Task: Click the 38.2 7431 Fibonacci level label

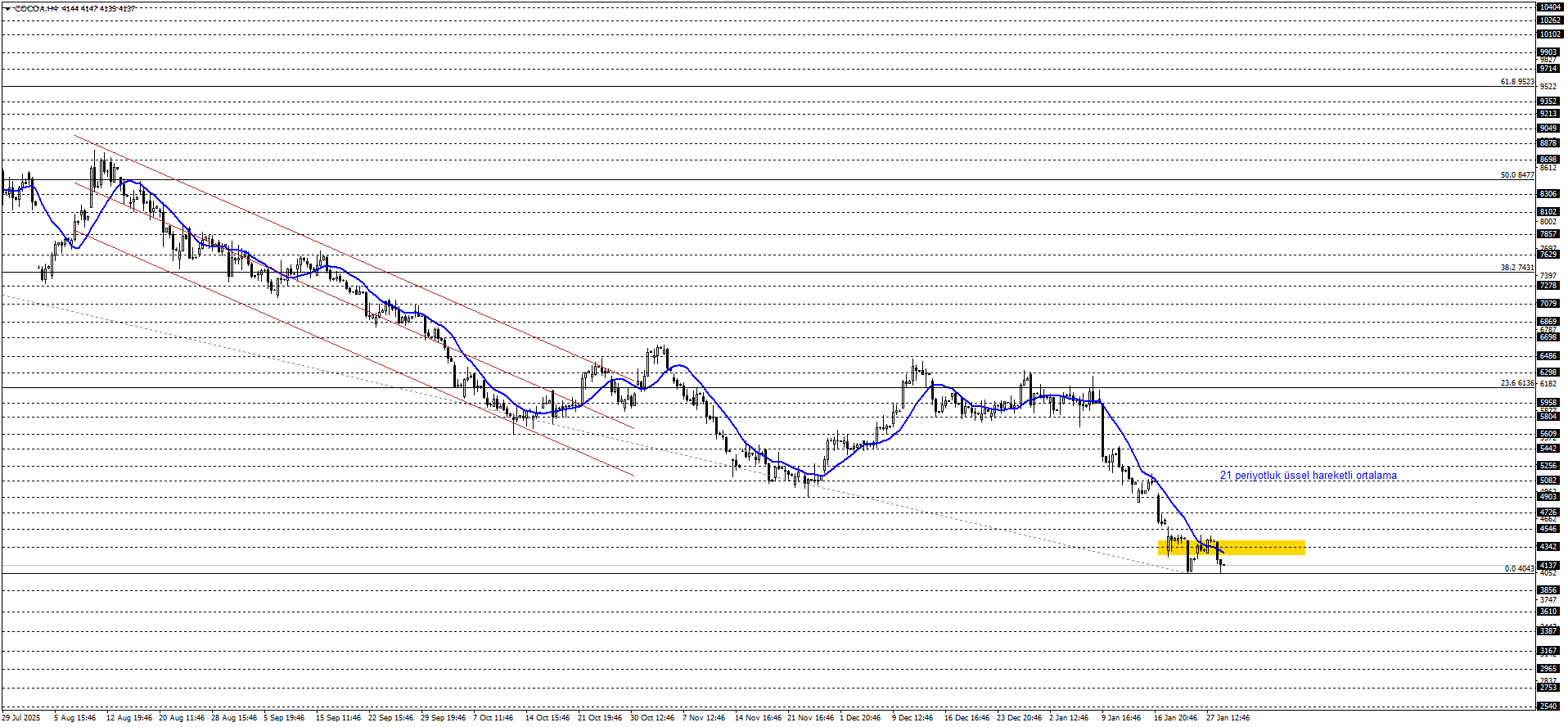Action: [1516, 268]
